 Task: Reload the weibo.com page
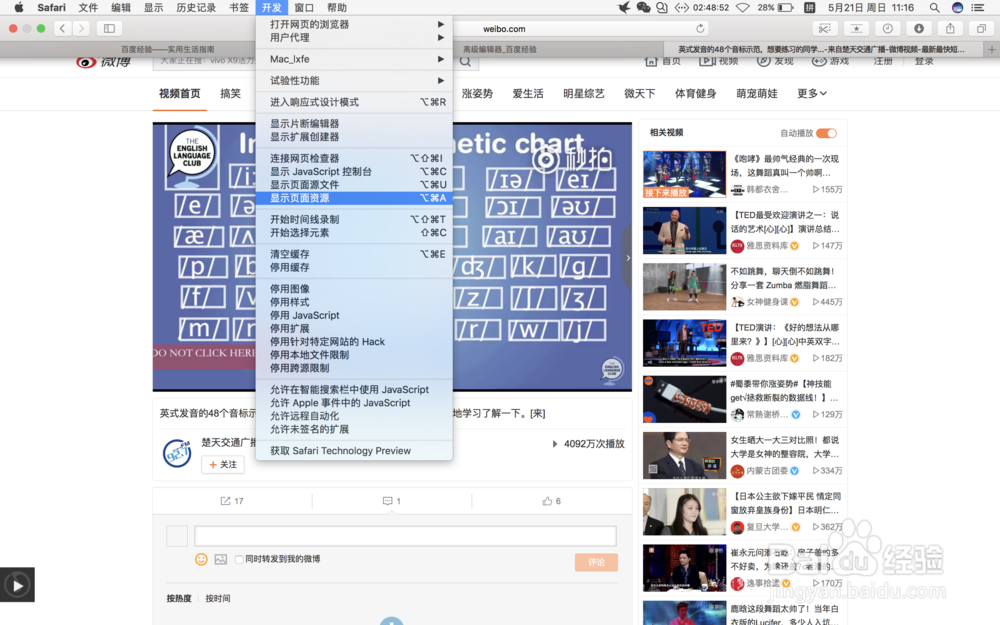pos(700,29)
